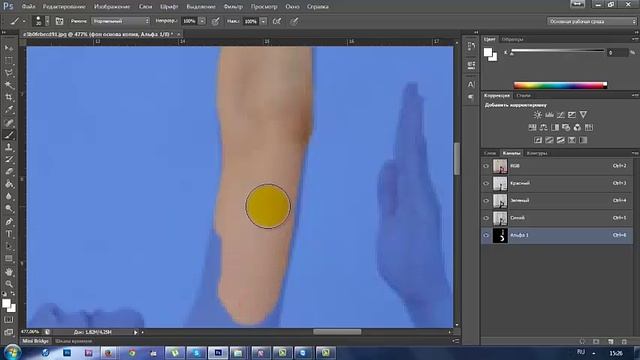This screenshot has width=640, height=360.
Task: Select the Dodge tool
Action: click(x=9, y=209)
